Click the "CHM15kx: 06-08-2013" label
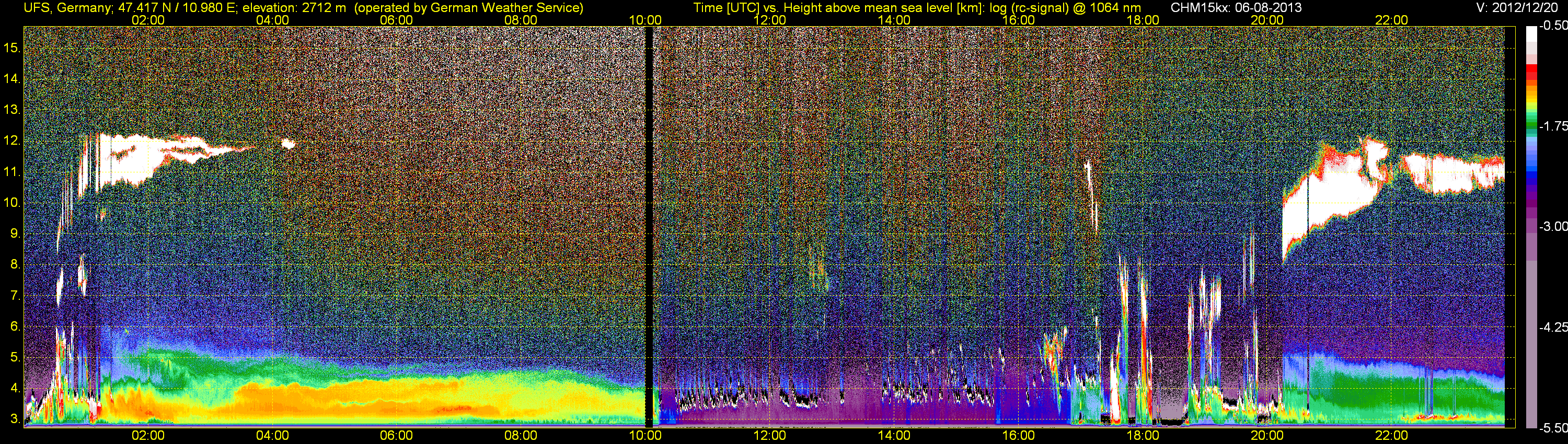The width and height of the screenshot is (1568, 444). click(1236, 7)
